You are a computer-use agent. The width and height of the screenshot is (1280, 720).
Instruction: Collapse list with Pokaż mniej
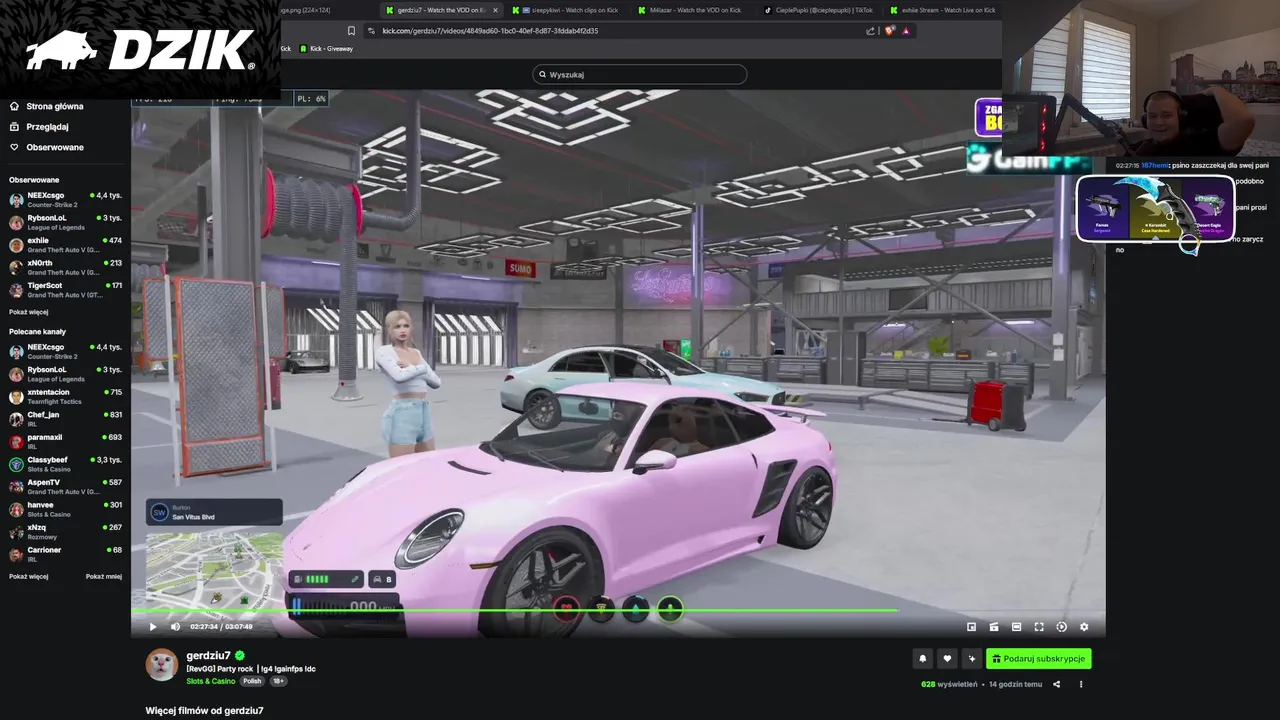[103, 576]
